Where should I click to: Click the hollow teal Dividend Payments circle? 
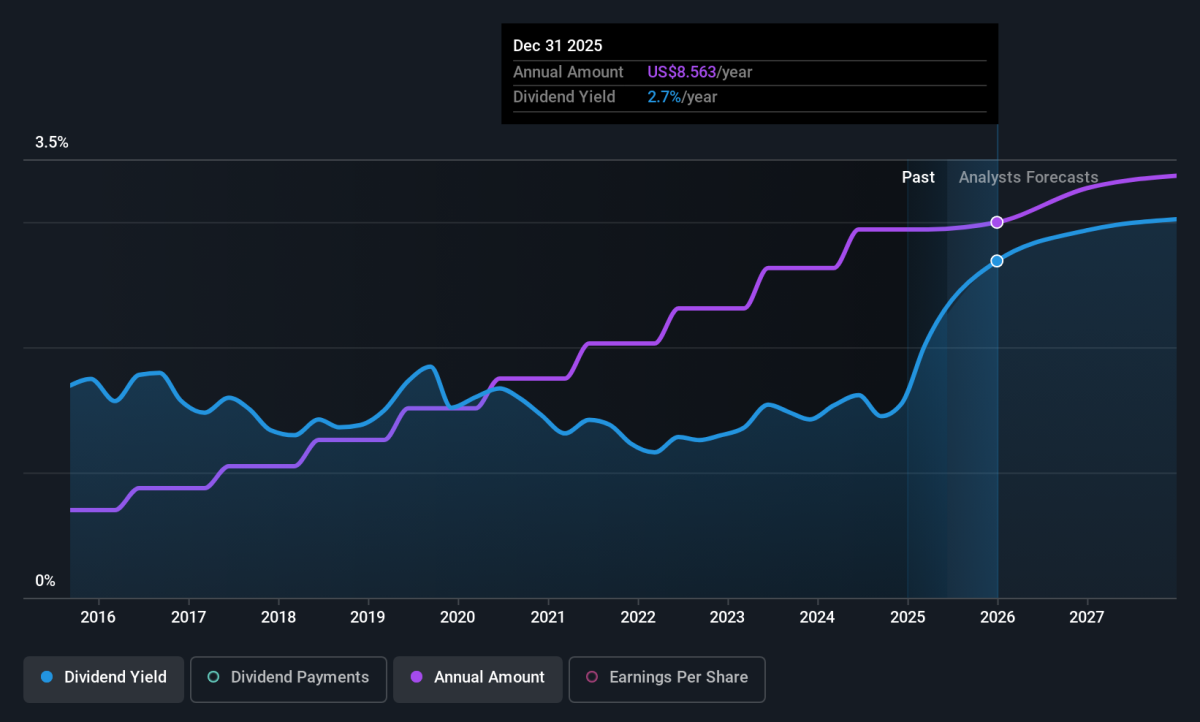point(213,677)
